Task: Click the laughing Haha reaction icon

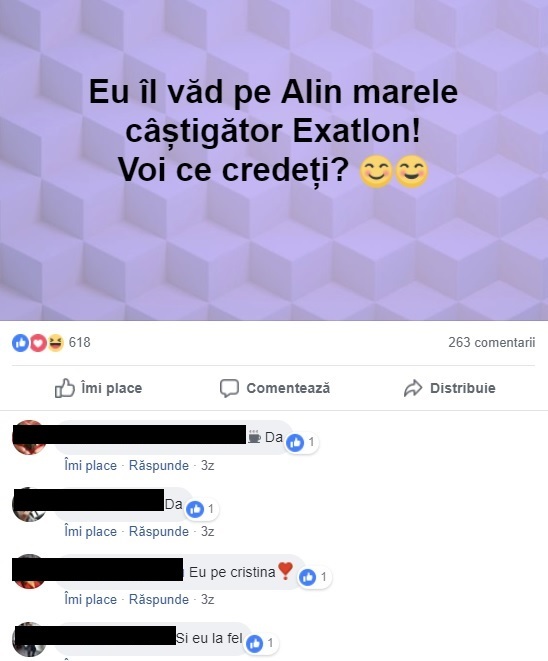Action: point(55,343)
